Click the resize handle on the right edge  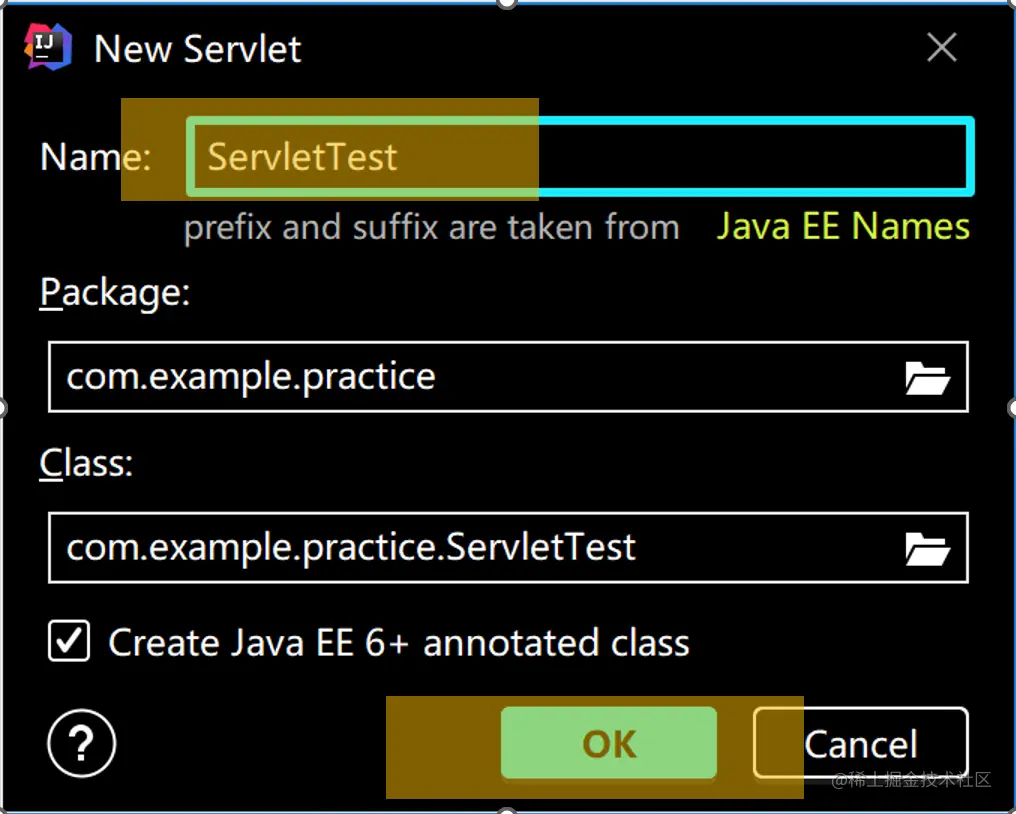(1011, 407)
